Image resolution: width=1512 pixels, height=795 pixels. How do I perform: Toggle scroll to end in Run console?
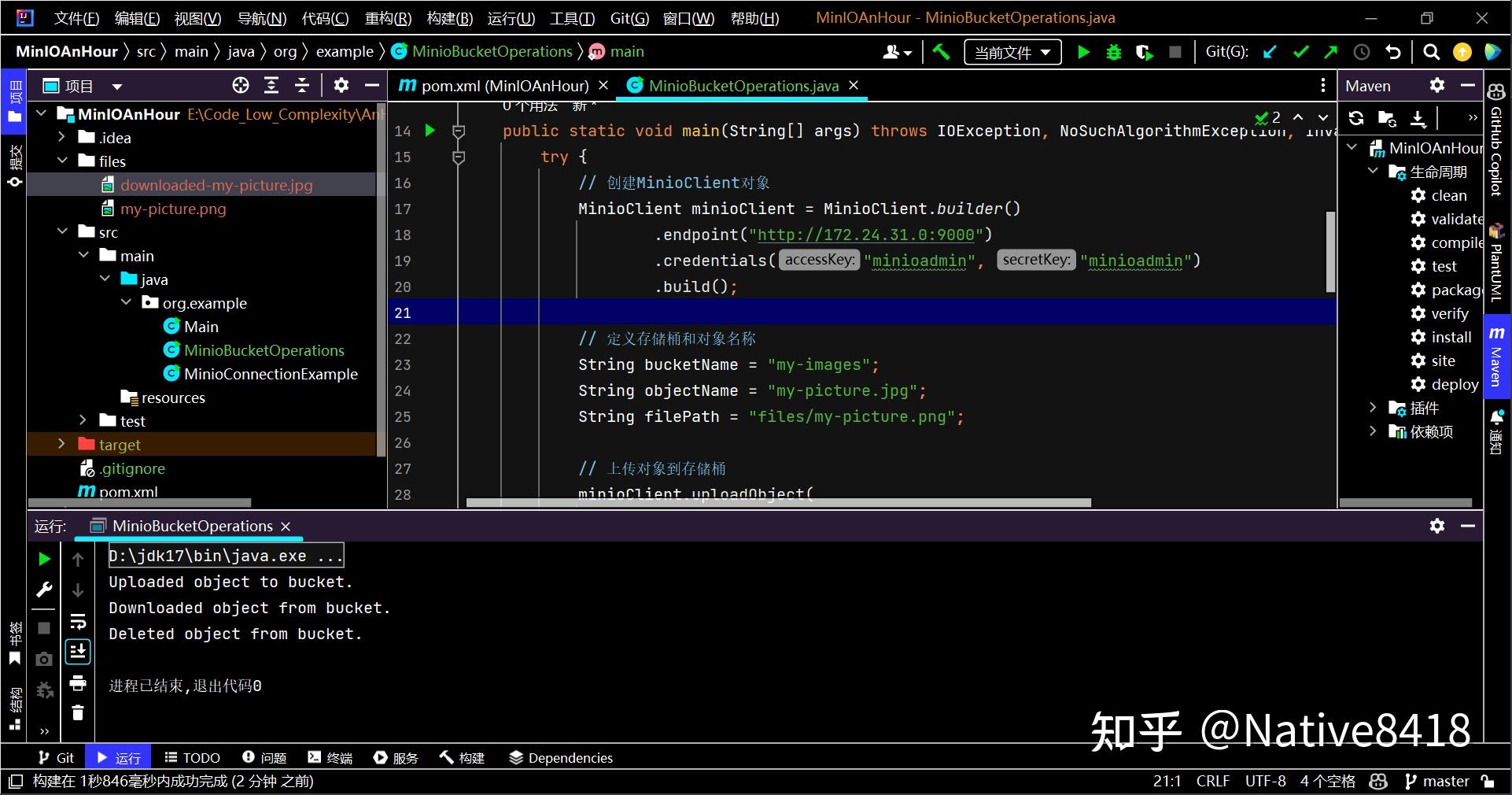click(78, 652)
